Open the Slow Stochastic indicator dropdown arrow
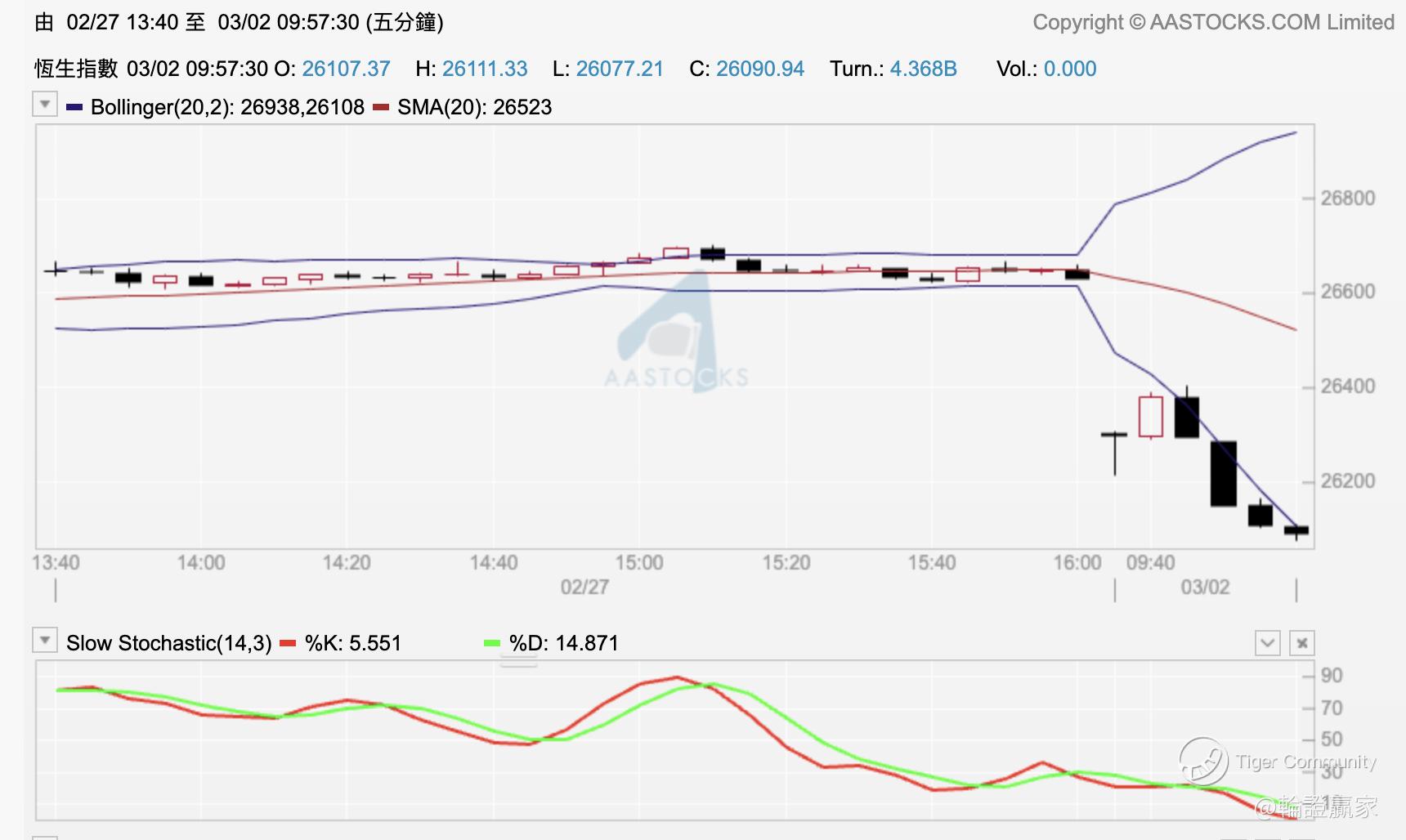 [x=45, y=641]
